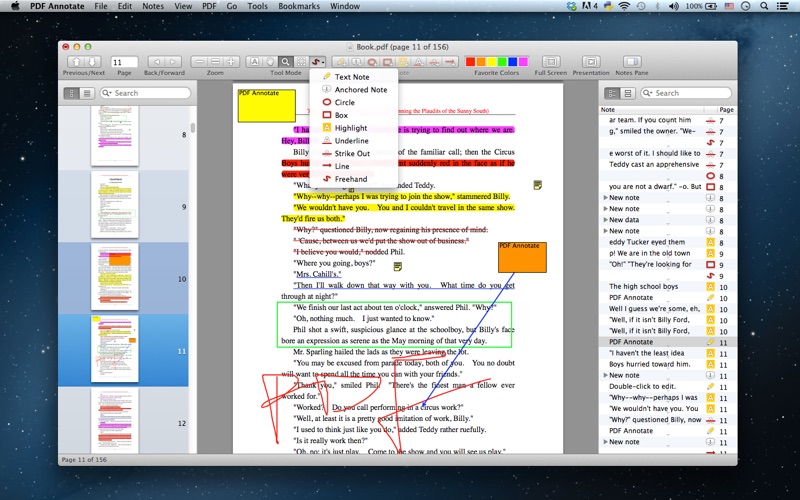
Task: Open Spotlight search in menu bar
Action: tap(764, 6)
